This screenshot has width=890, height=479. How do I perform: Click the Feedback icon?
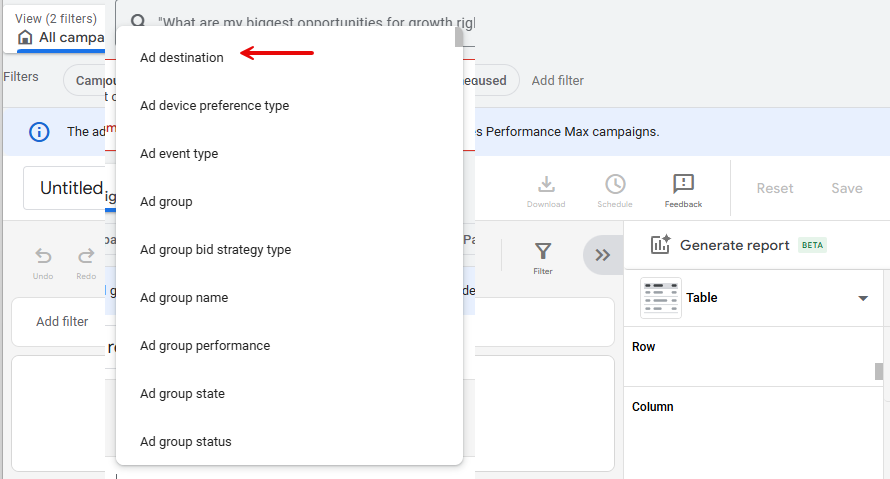pos(683,185)
